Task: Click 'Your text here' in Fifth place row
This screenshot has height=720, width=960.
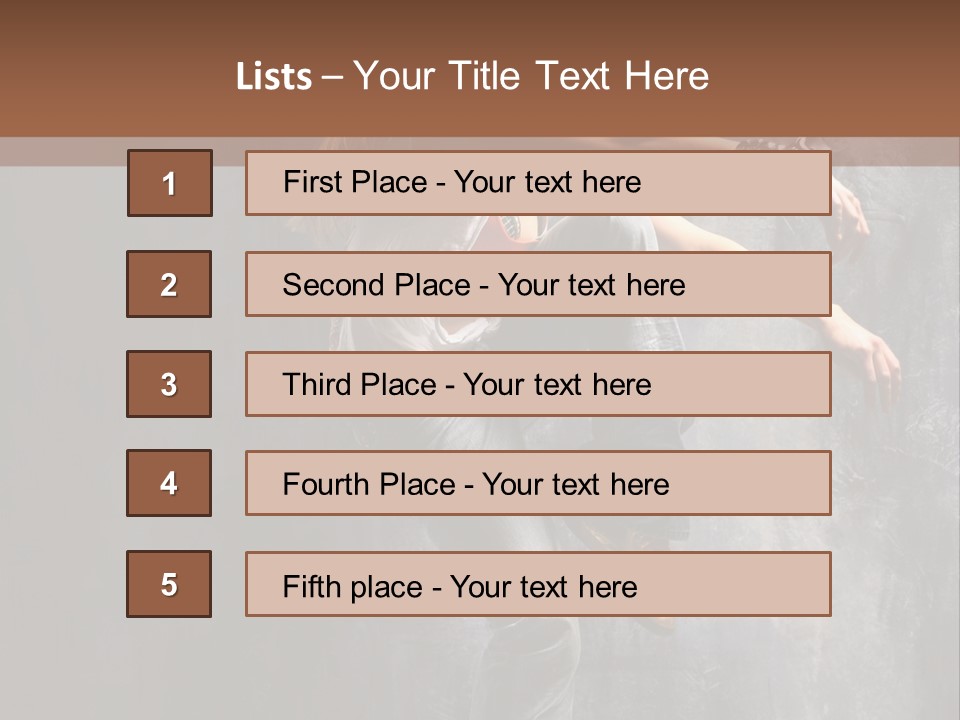Action: click(x=543, y=586)
